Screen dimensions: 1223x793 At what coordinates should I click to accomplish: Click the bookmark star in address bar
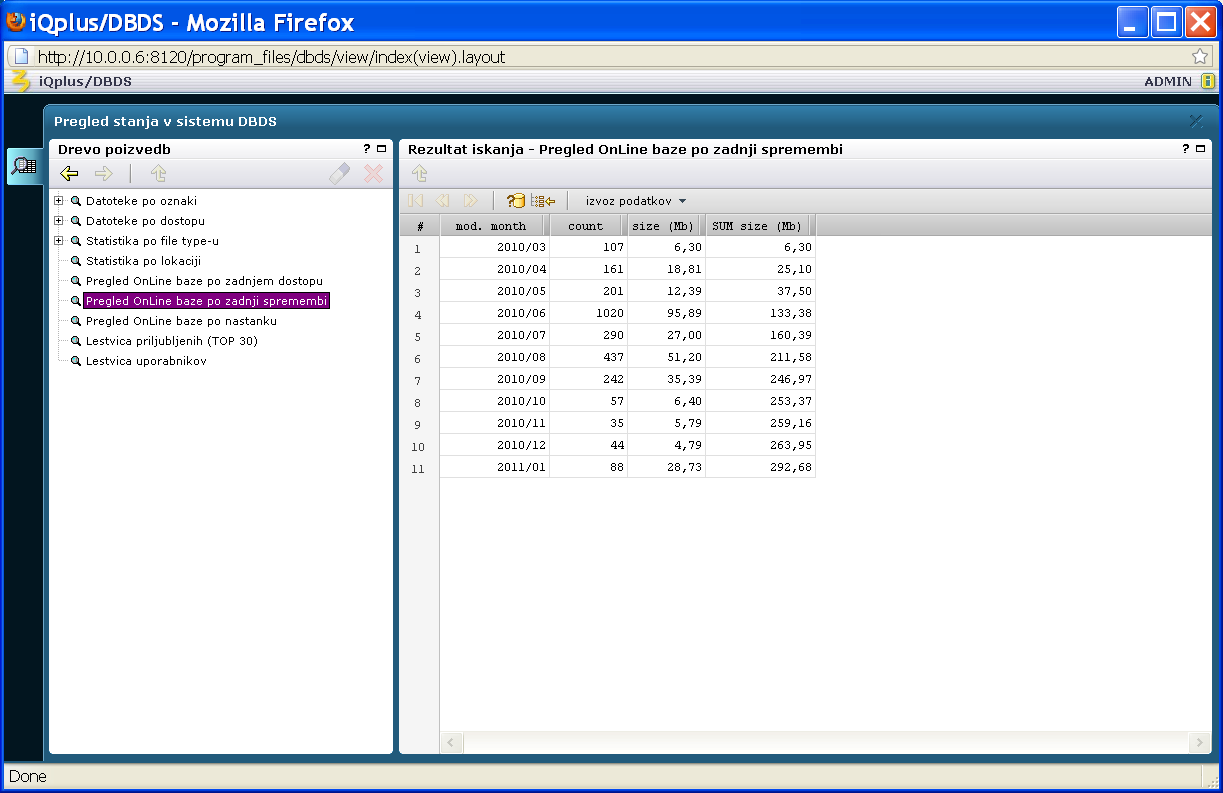(1200, 57)
